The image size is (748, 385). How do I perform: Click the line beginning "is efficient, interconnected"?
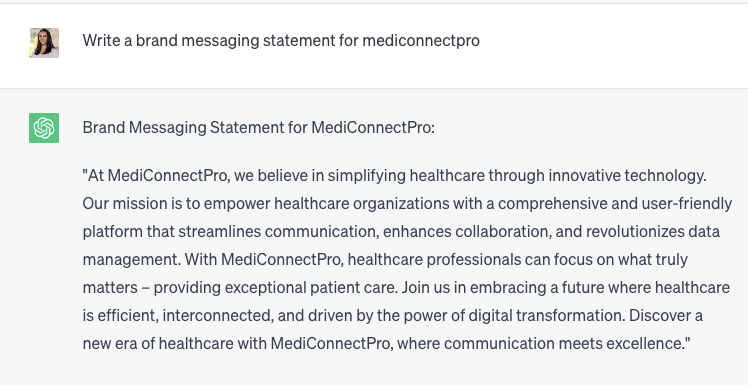coord(393,316)
